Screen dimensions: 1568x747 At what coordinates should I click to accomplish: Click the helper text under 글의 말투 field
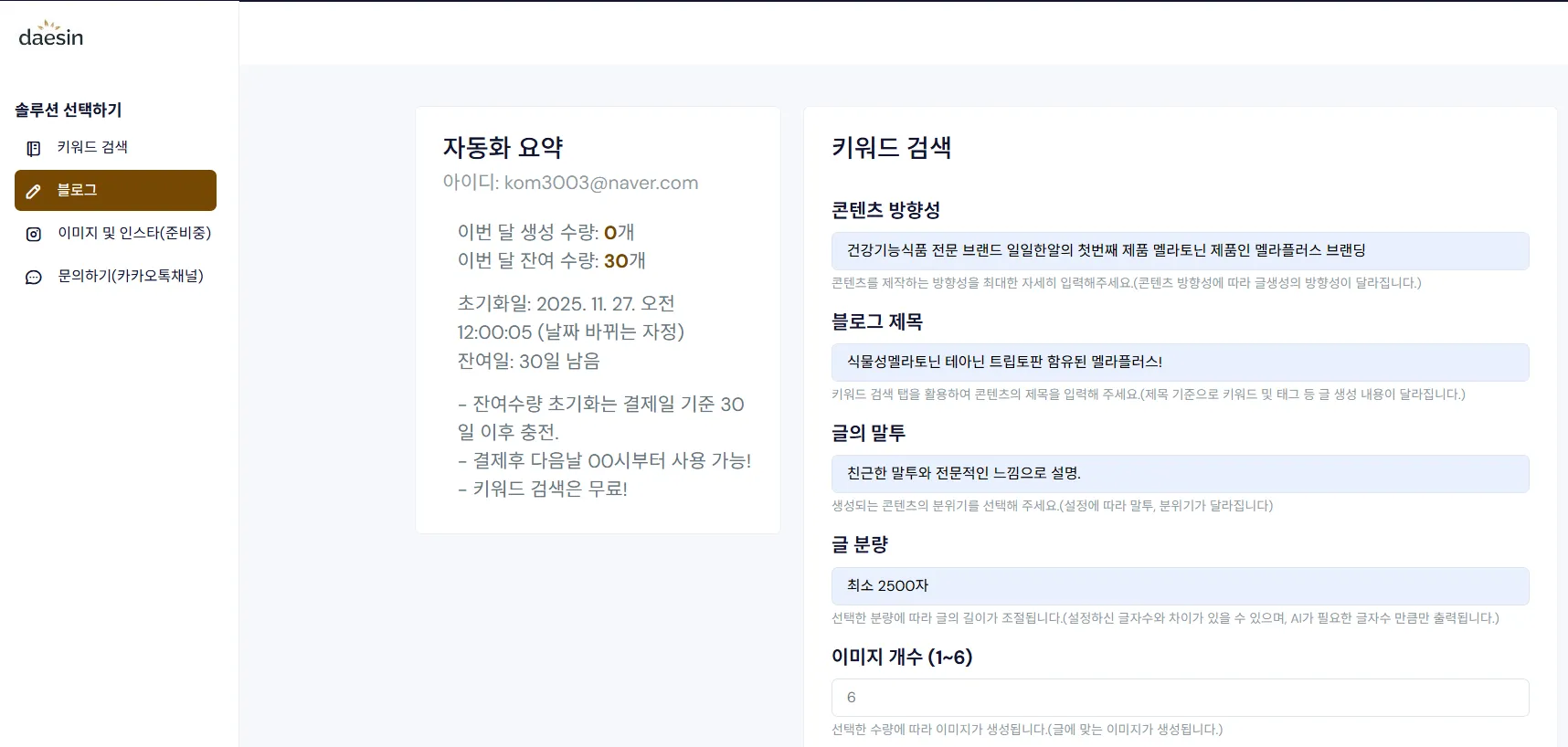coord(1053,506)
